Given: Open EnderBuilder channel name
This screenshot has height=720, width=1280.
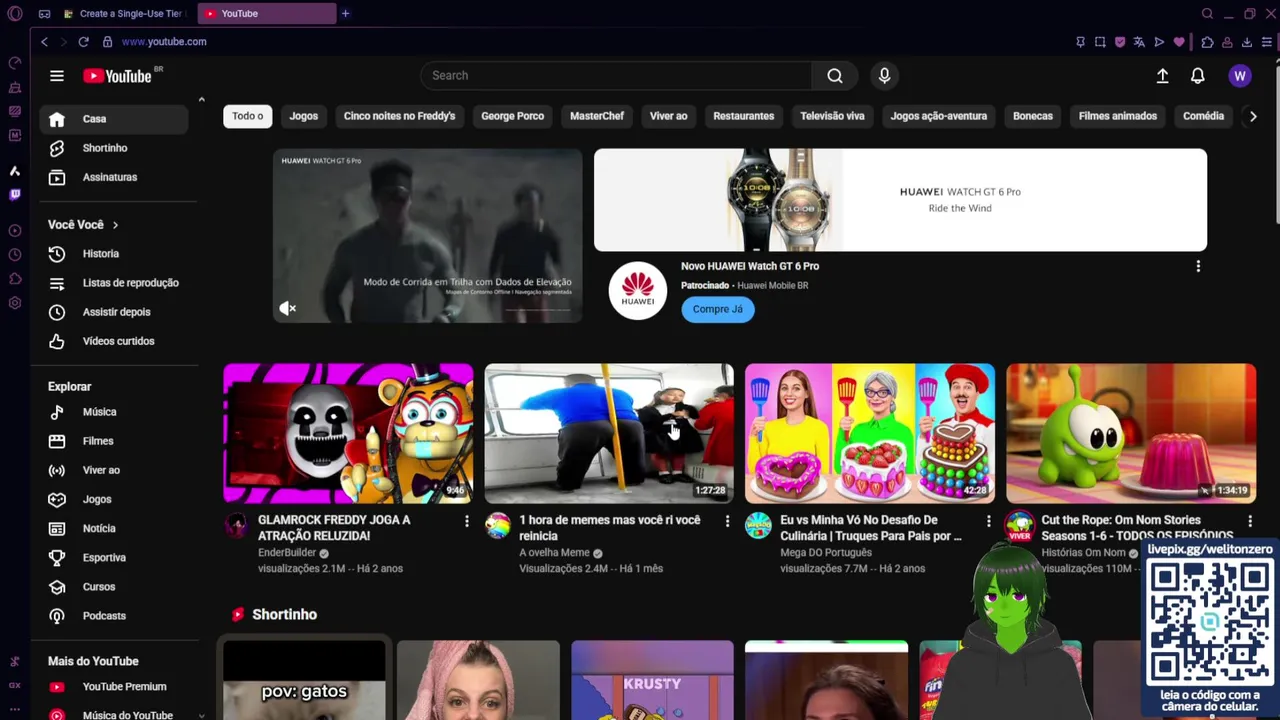Looking at the screenshot, I should pyautogui.click(x=287, y=553).
